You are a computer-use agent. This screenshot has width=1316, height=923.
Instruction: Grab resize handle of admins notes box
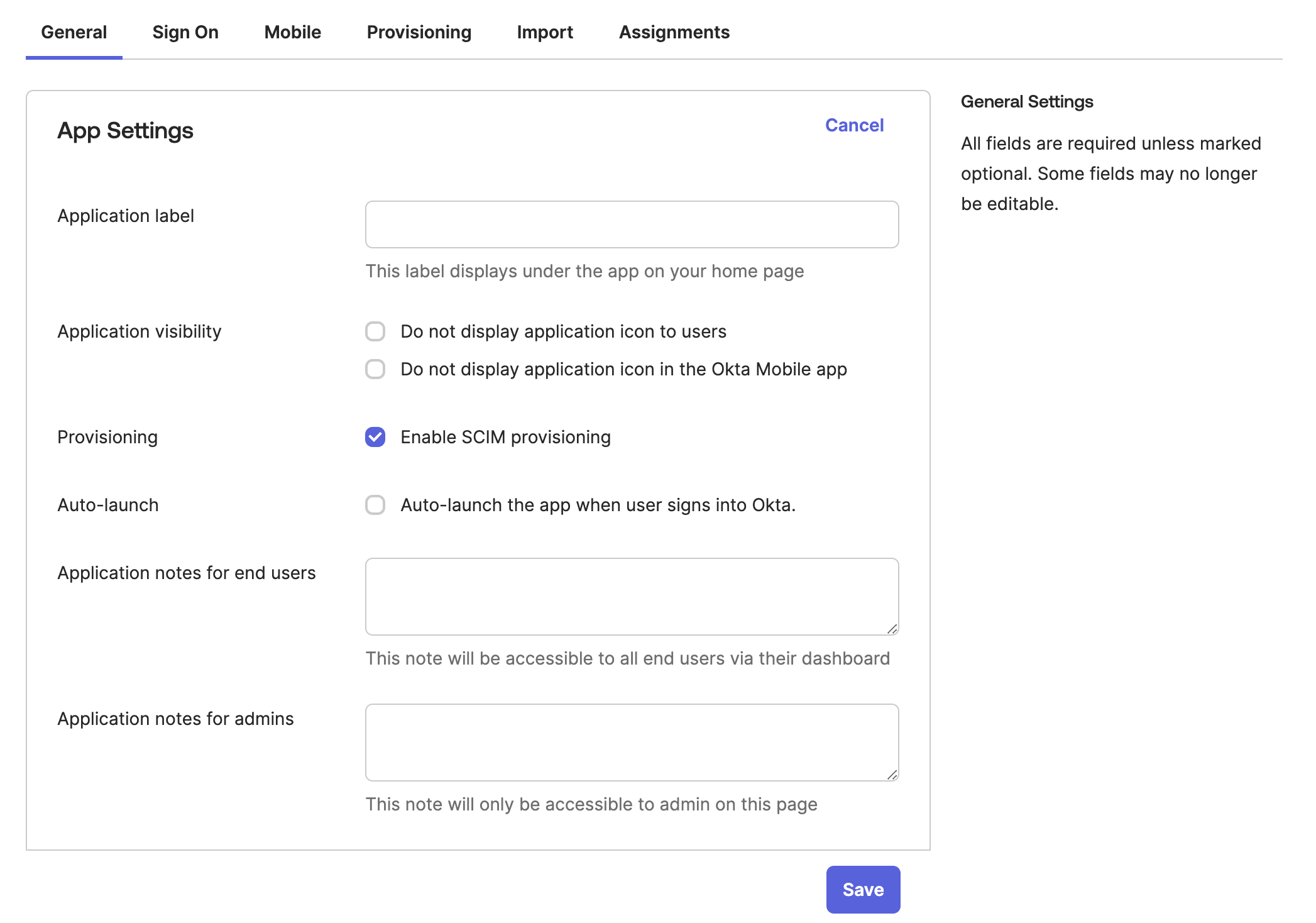[x=892, y=775]
